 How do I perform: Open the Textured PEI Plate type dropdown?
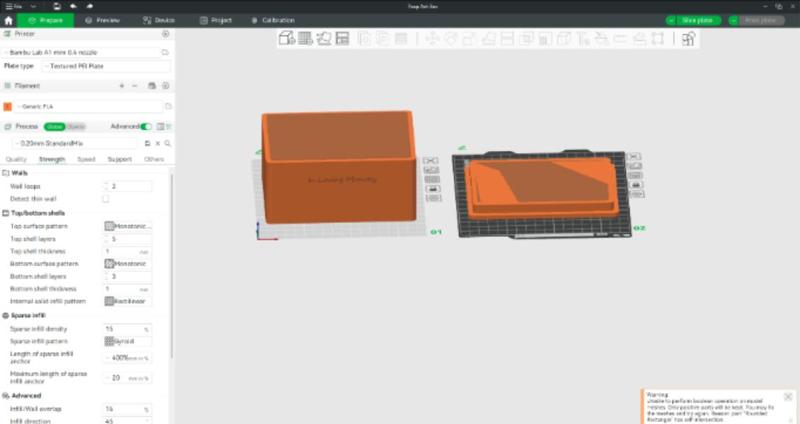[x=106, y=66]
